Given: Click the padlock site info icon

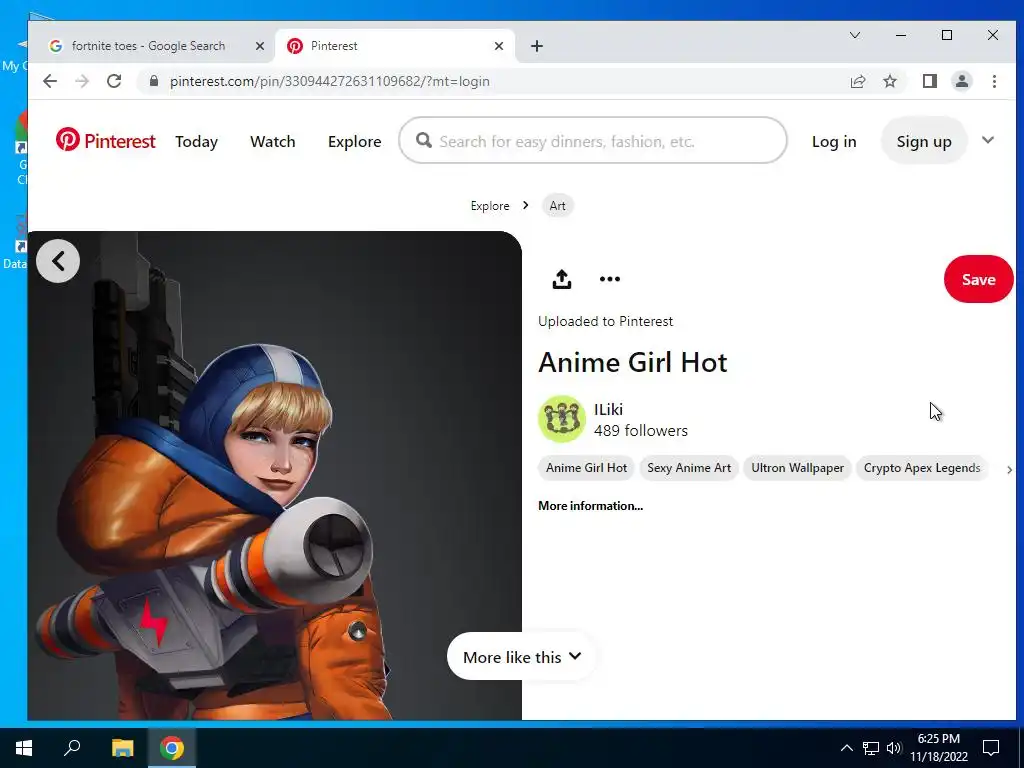Looking at the screenshot, I should (153, 81).
